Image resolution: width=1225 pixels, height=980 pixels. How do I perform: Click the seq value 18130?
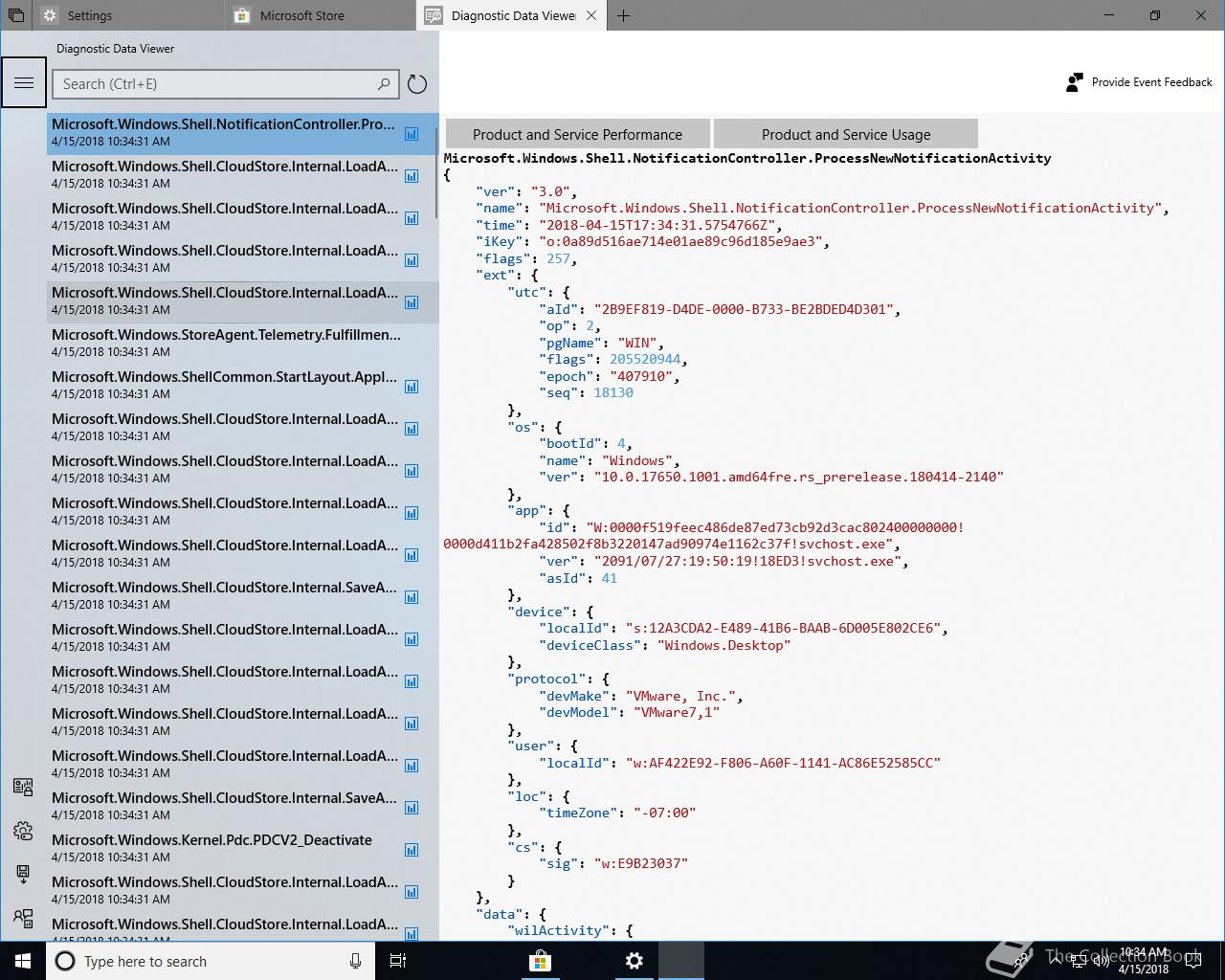(613, 392)
